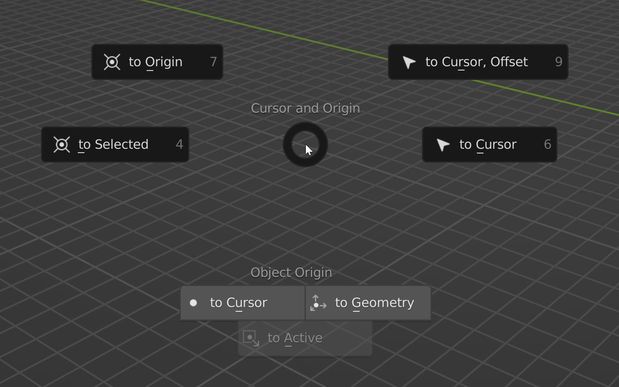Click selection icon beside 'to Active'
Screen dimensions: 619x387
[251, 338]
